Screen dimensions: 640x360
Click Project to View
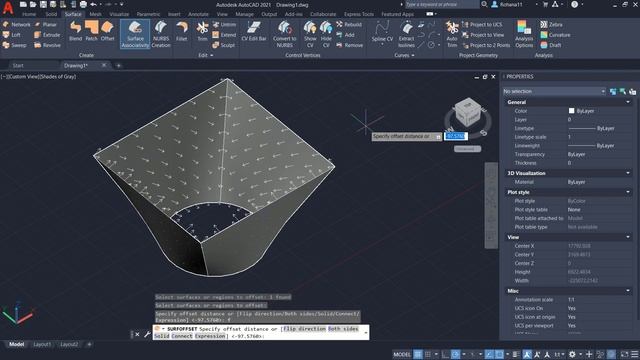483,35
